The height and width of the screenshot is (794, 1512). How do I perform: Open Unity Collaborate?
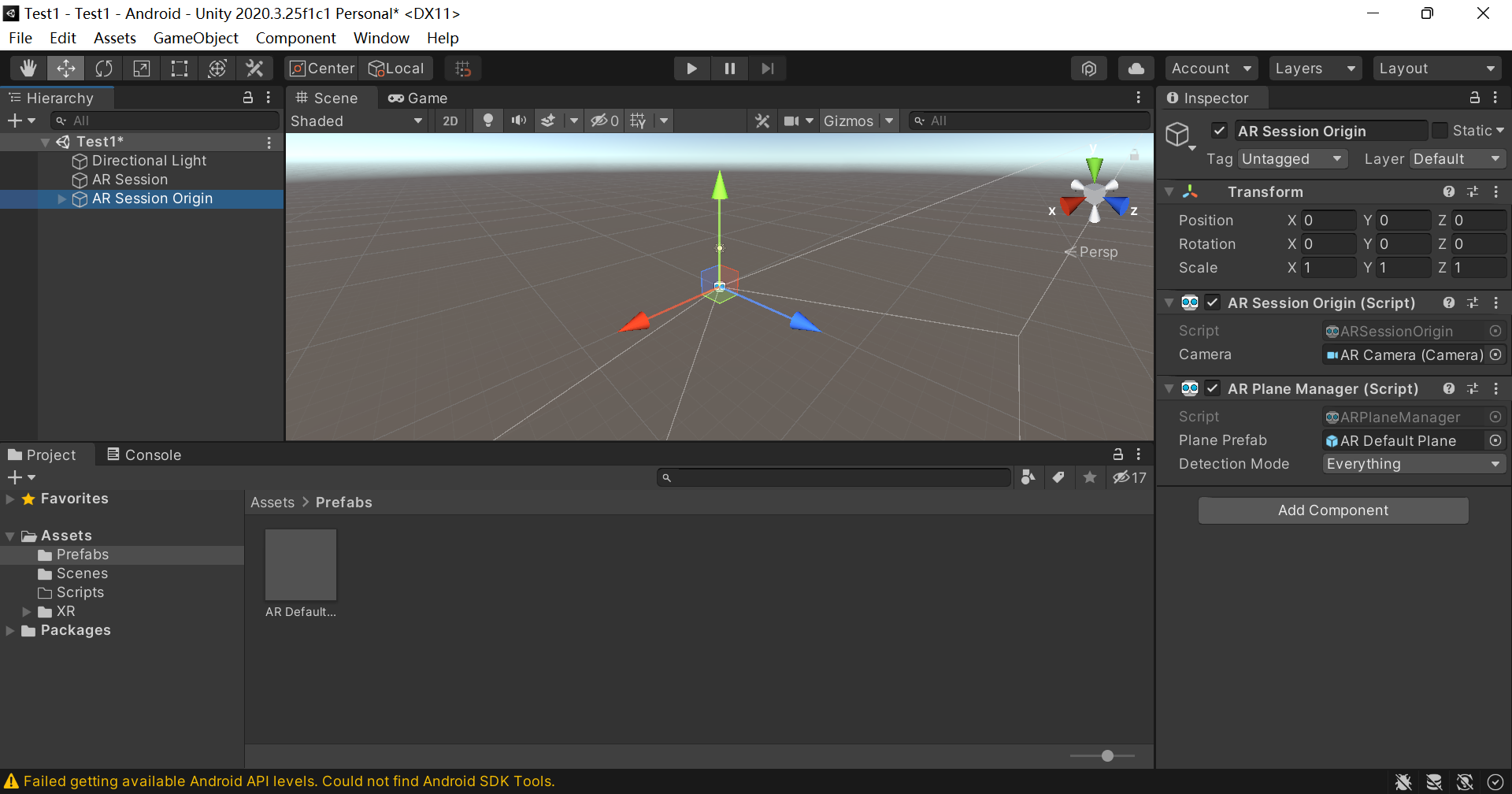click(x=1089, y=69)
